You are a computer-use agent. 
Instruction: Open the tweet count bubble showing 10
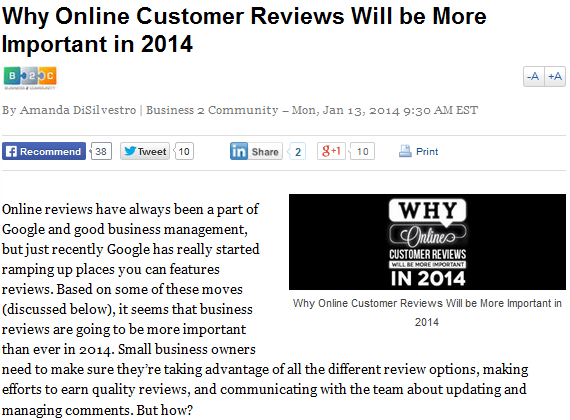coord(184,151)
